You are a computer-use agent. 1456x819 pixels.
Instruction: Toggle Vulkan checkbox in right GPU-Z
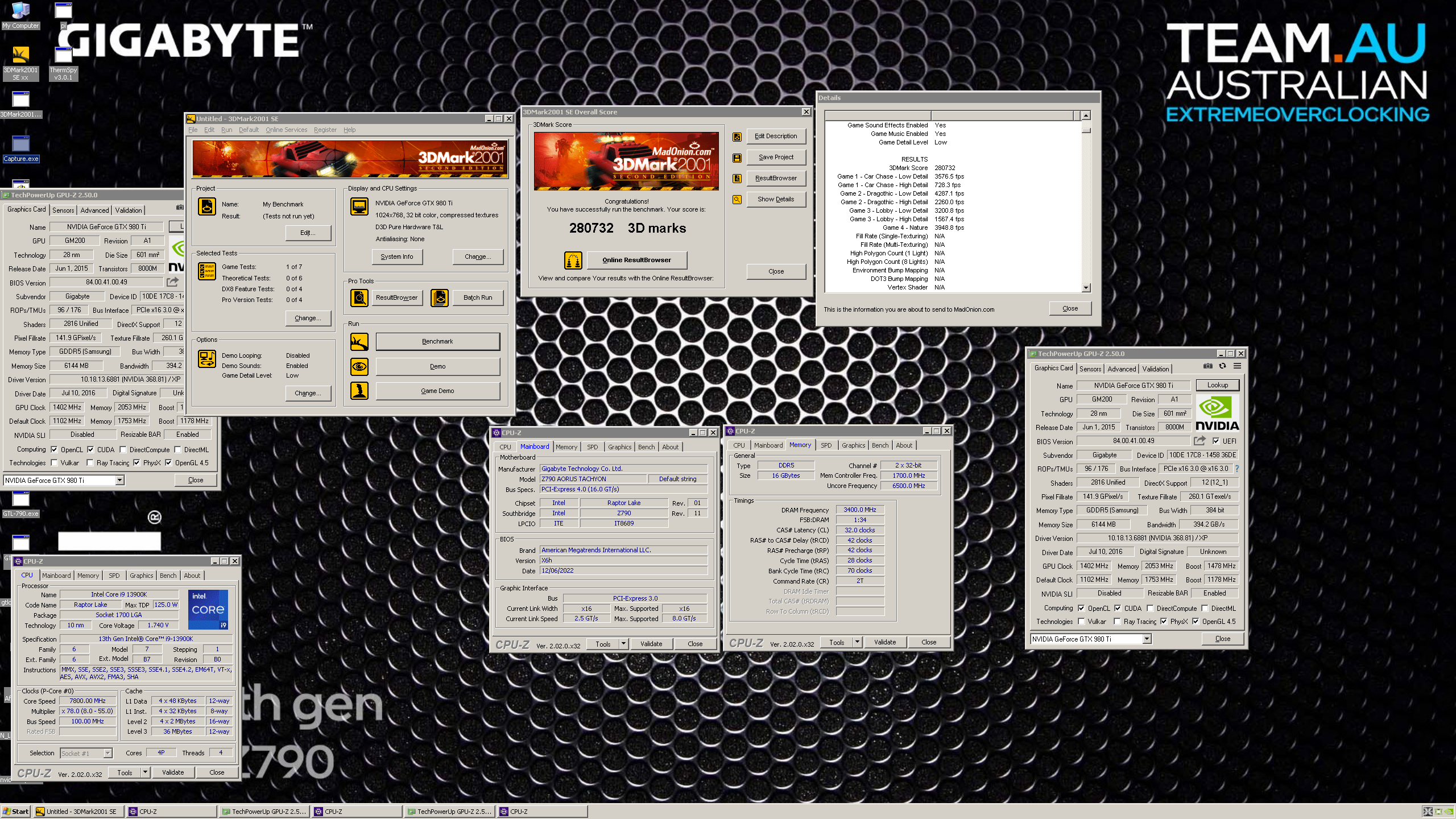coord(1081,622)
